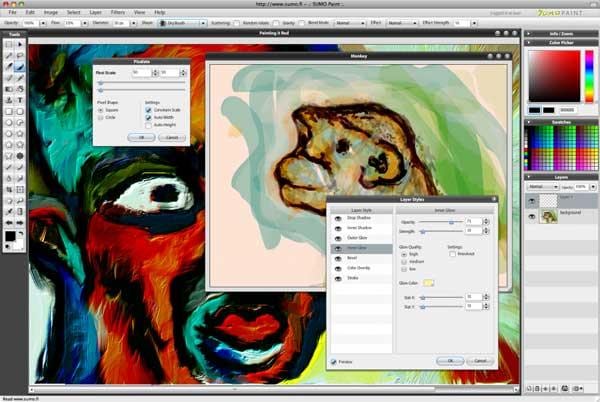Toggle Bevel style eye
Image resolution: width=600 pixels, height=402 pixels.
click(338, 259)
